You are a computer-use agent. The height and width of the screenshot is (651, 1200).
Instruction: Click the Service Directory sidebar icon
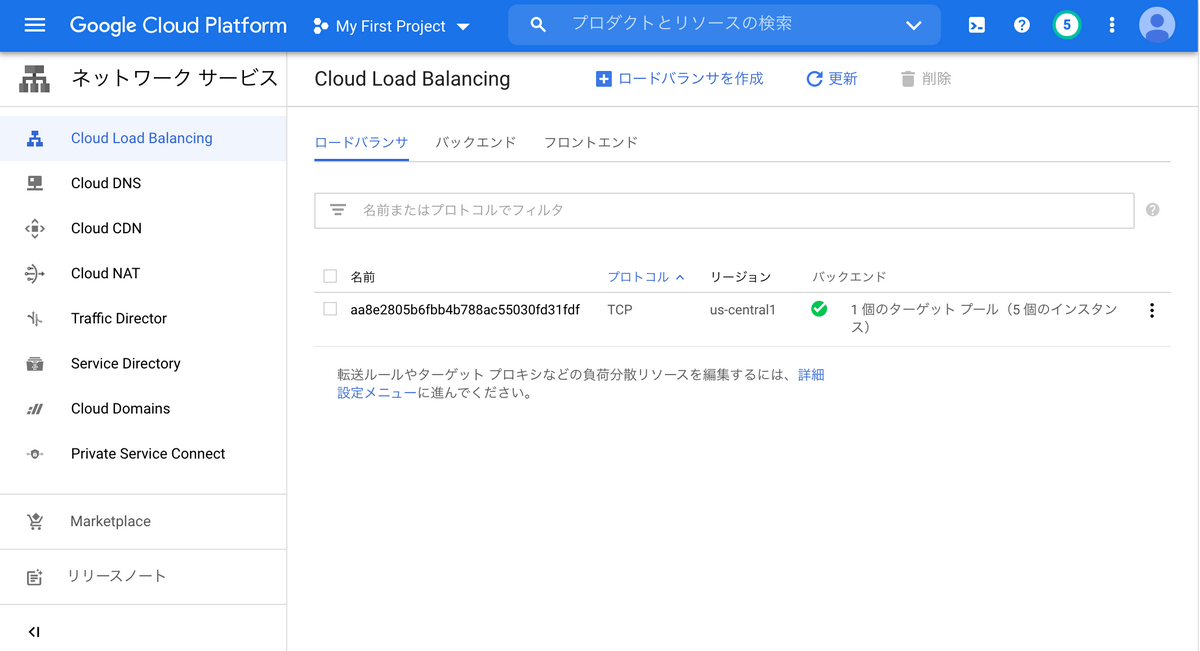pos(35,364)
